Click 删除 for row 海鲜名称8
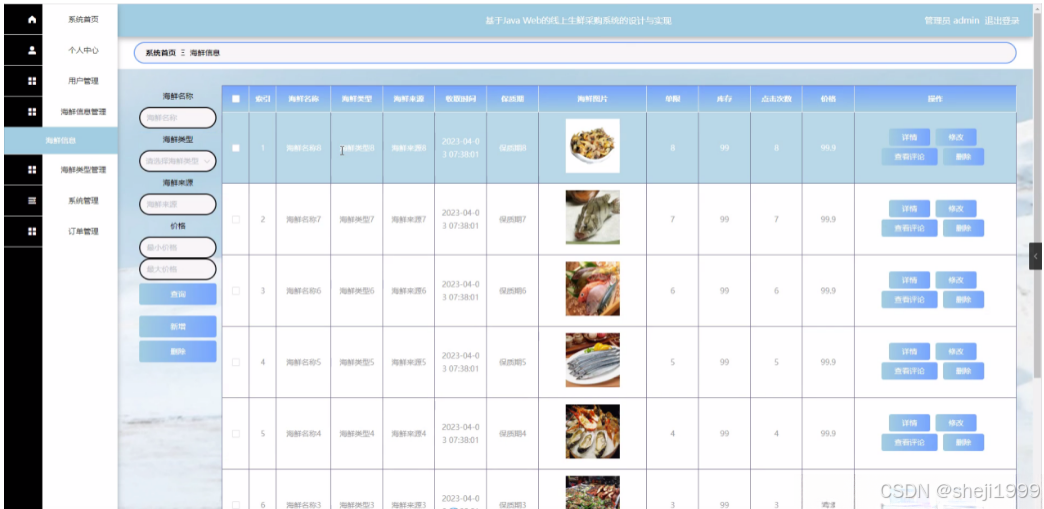The image size is (1044, 509). tap(963, 157)
